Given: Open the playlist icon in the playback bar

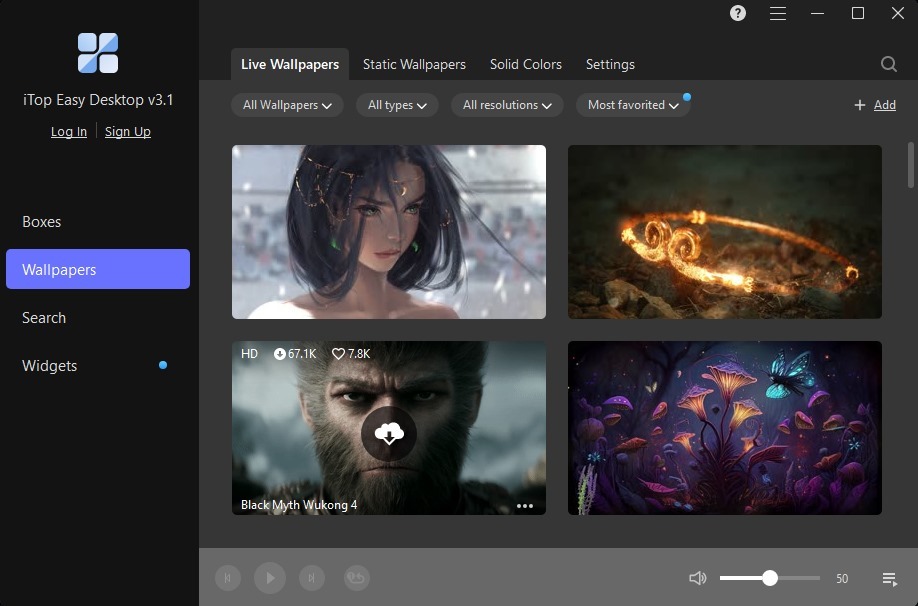Looking at the screenshot, I should (x=889, y=578).
